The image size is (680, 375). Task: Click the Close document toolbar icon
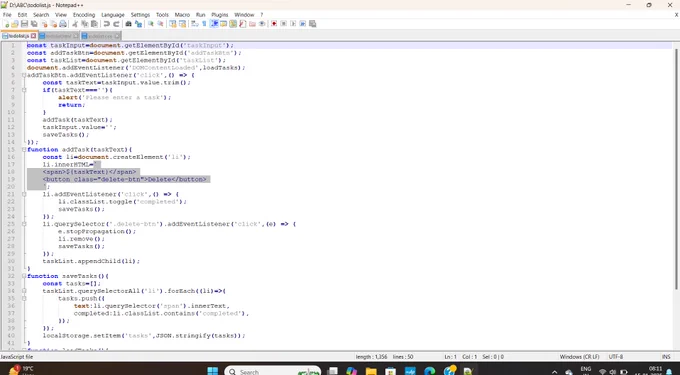pos(44,23)
